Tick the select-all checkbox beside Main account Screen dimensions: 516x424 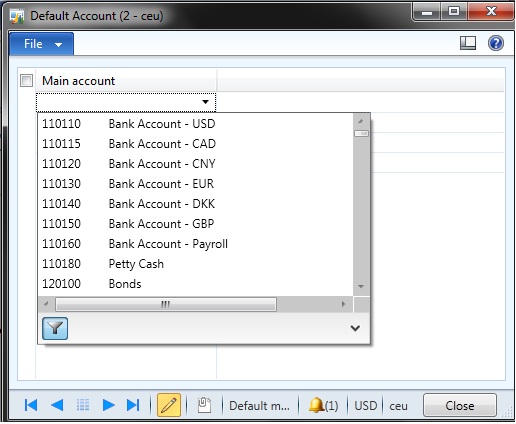click(x=26, y=81)
